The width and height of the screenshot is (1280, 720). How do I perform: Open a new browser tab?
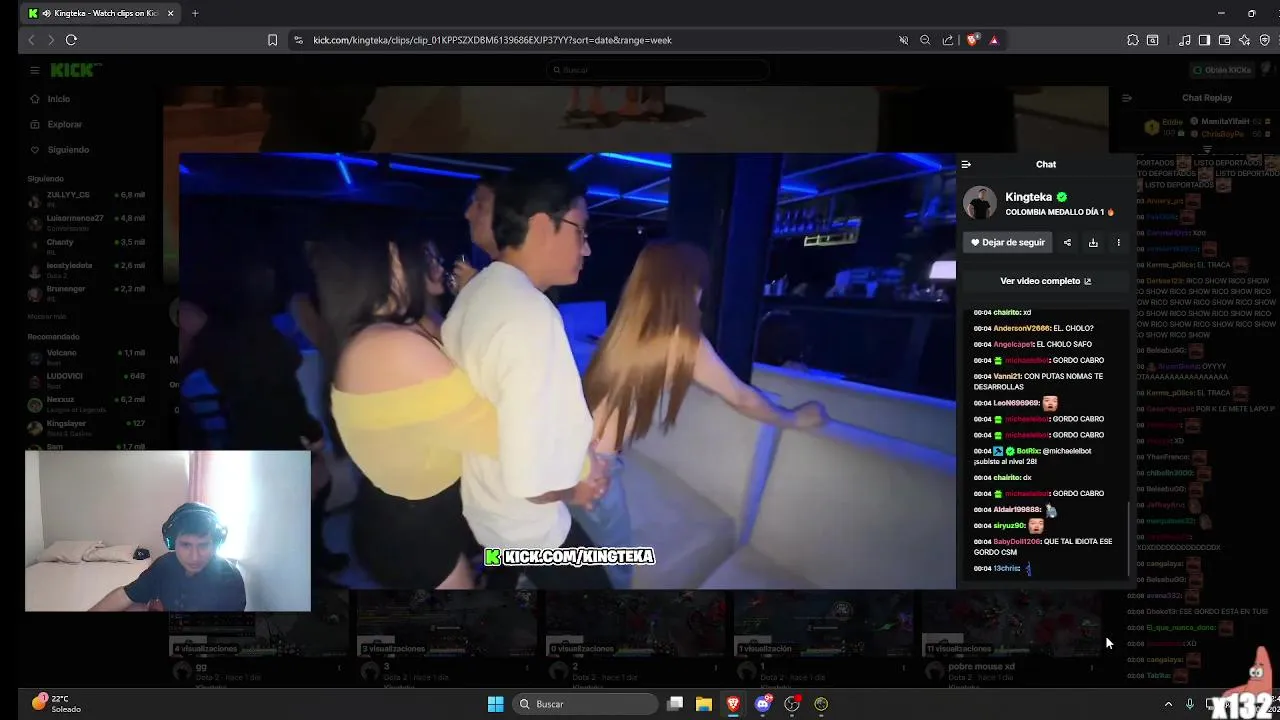[x=195, y=13]
